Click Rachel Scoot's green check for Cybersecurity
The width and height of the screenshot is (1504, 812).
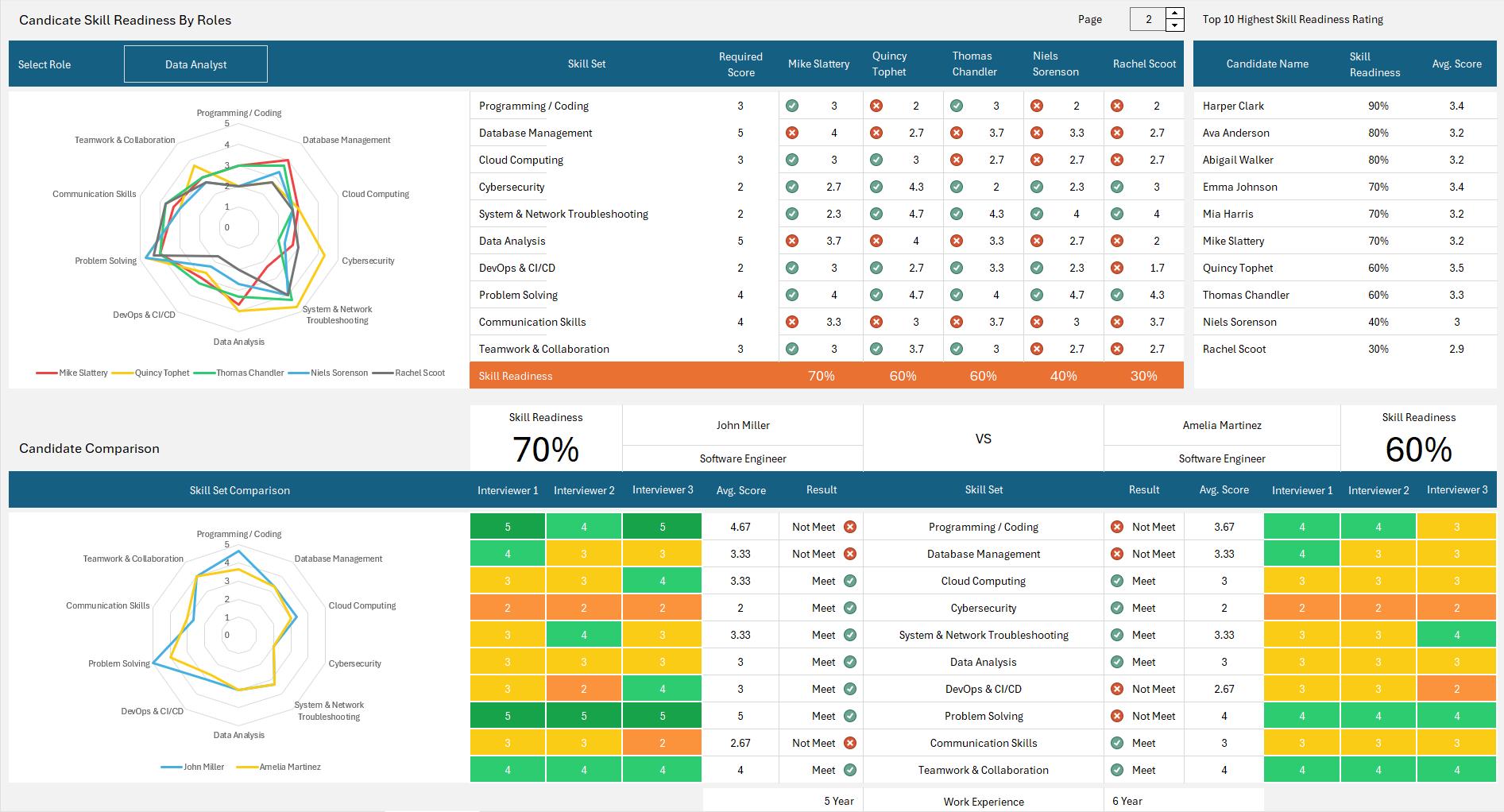click(x=1117, y=187)
